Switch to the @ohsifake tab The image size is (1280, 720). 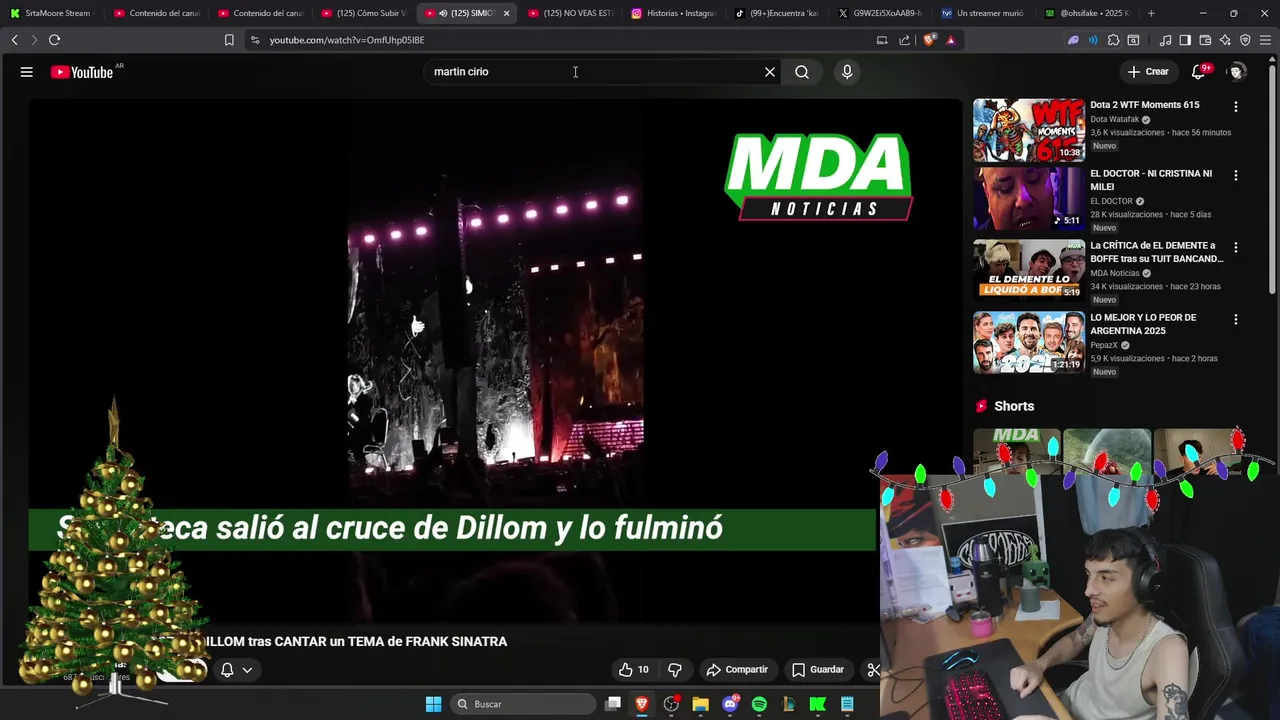pyautogui.click(x=1087, y=13)
